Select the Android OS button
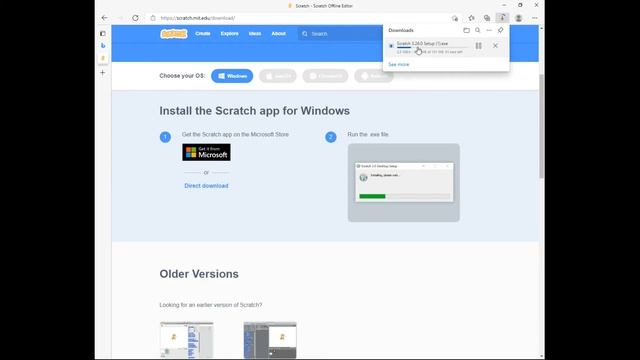640x360 pixels. [x=373, y=76]
